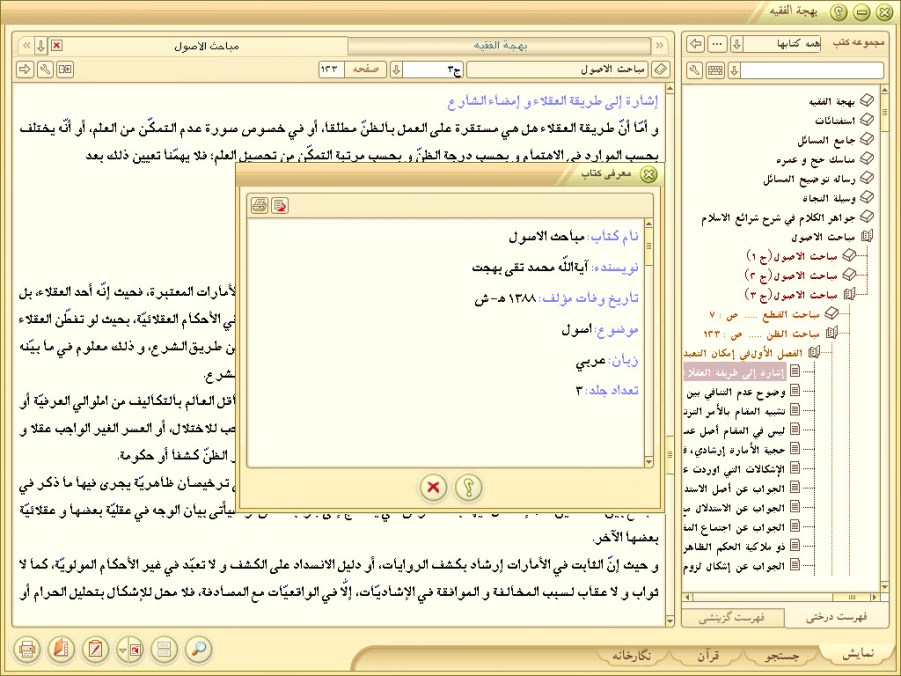
Task: Close the مباحث الاصول document tab
Action: click(56, 45)
